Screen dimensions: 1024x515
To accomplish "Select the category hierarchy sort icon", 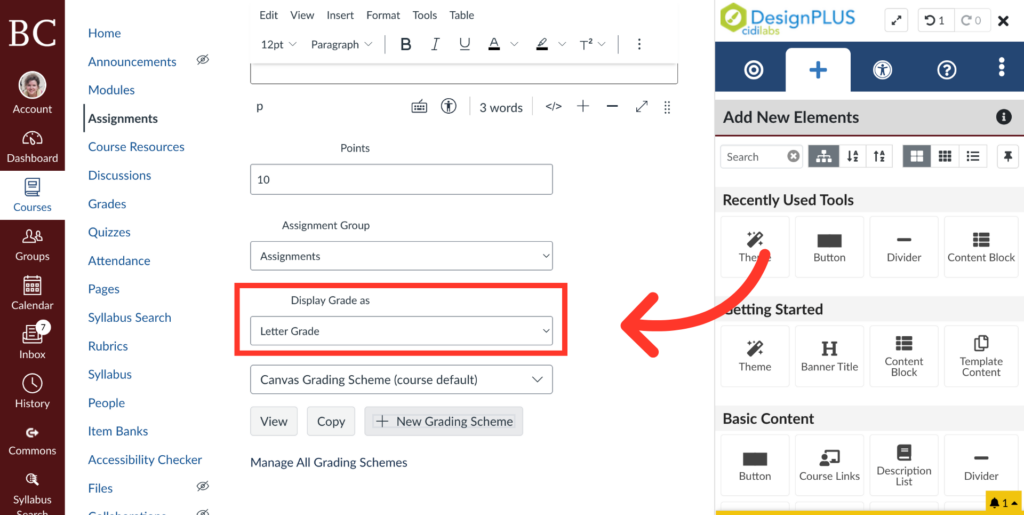I will 824,157.
